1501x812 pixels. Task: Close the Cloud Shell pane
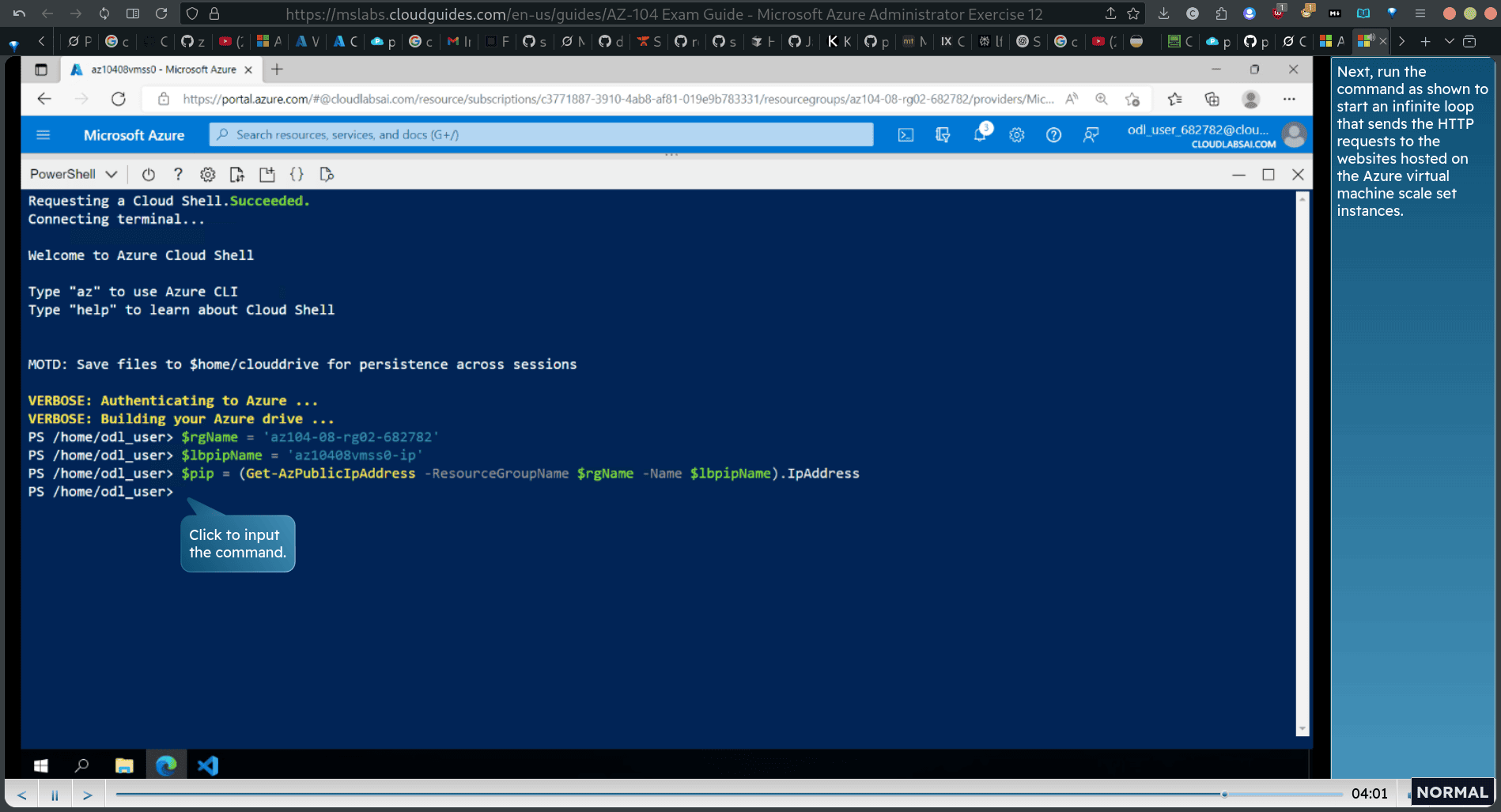pyautogui.click(x=1298, y=175)
